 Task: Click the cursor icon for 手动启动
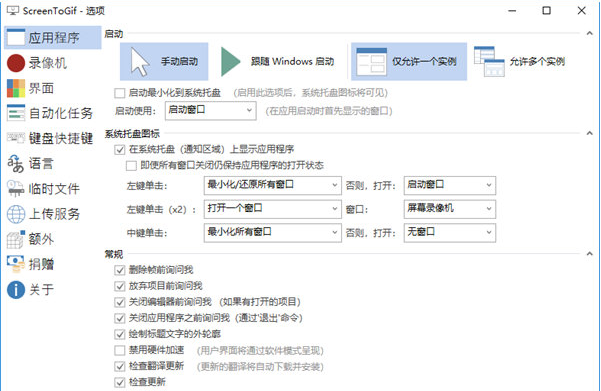point(140,62)
